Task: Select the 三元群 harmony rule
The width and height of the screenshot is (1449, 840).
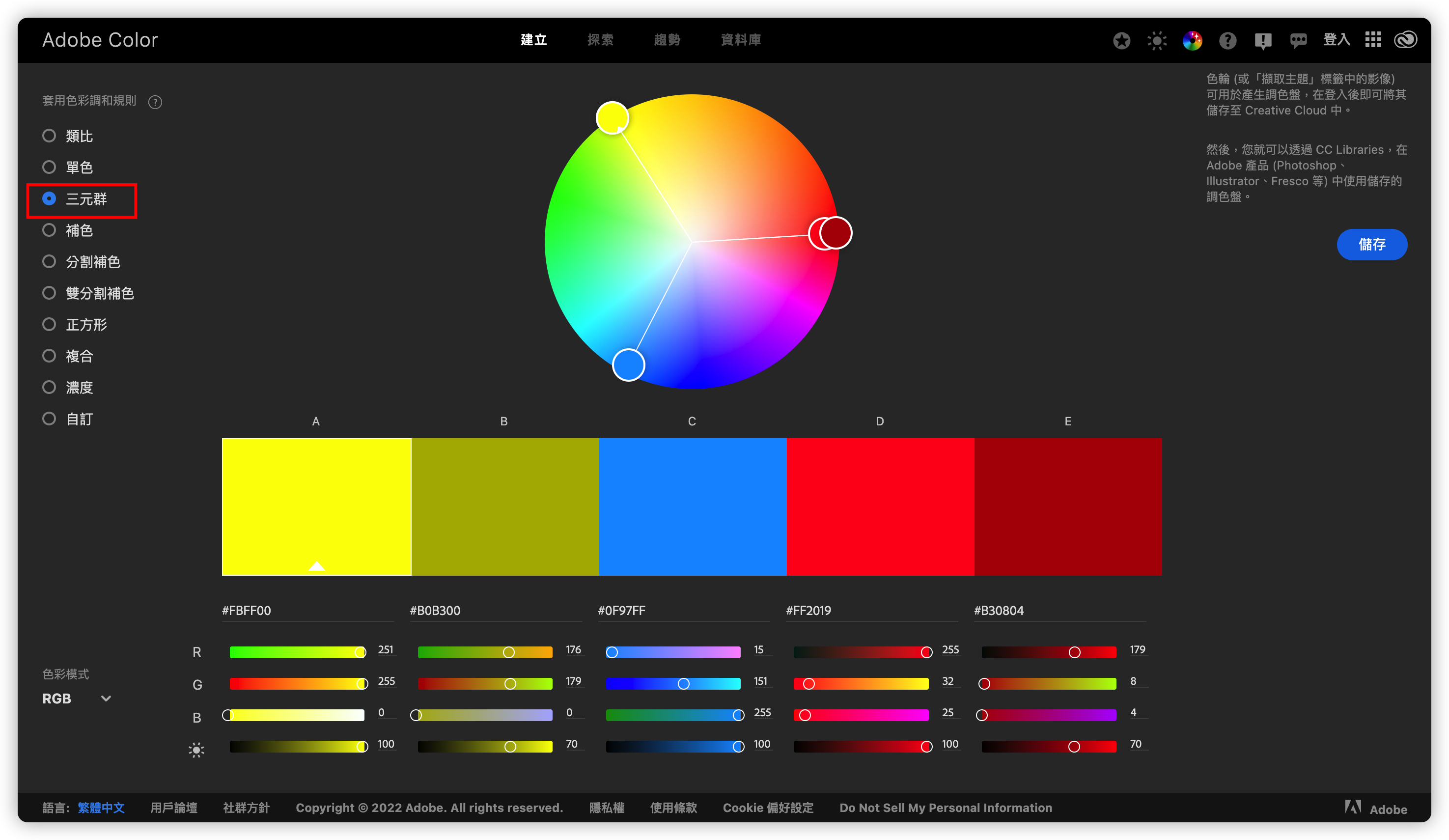Action: 75,199
